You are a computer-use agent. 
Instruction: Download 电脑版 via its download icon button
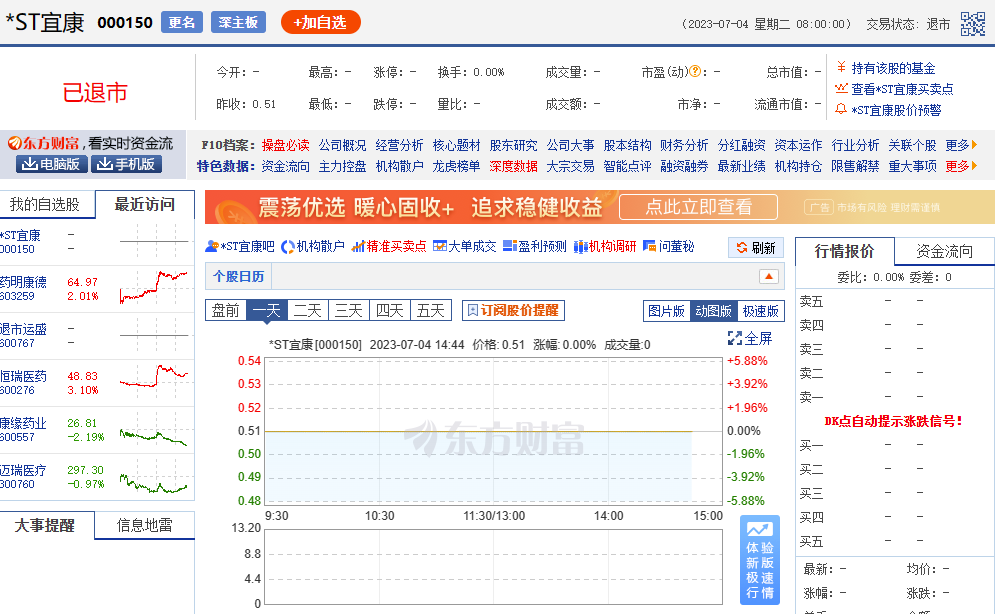coord(52,164)
